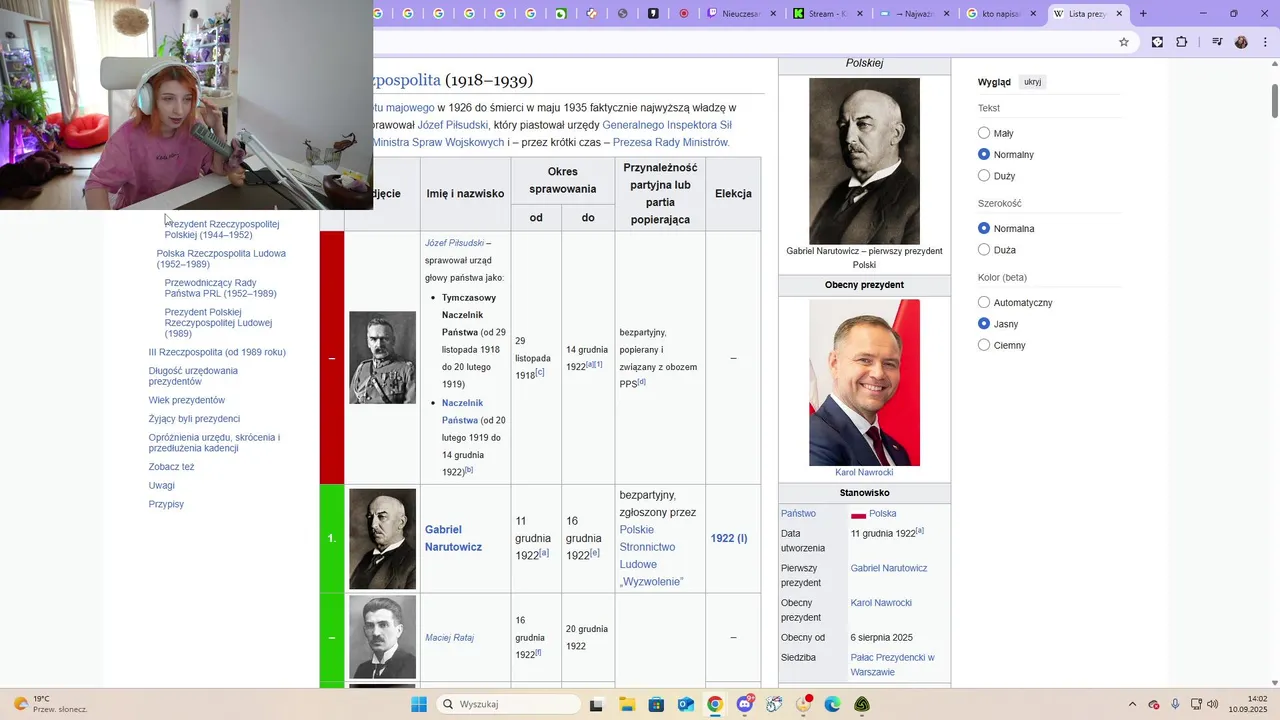This screenshot has width=1280, height=720.
Task: Open the weather widget showing 19°C
Action: pyautogui.click(x=50, y=704)
